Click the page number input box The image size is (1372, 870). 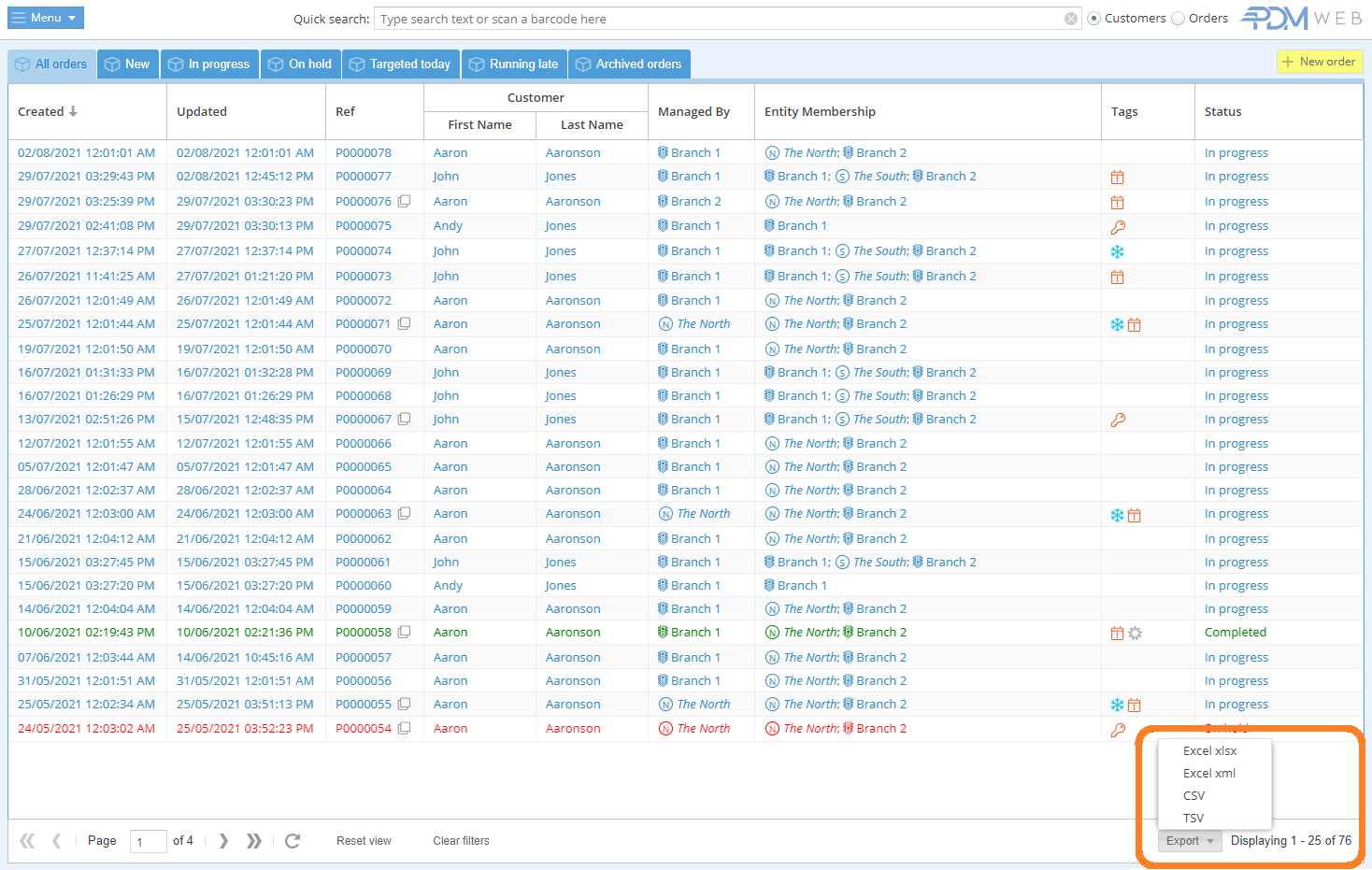(x=148, y=841)
